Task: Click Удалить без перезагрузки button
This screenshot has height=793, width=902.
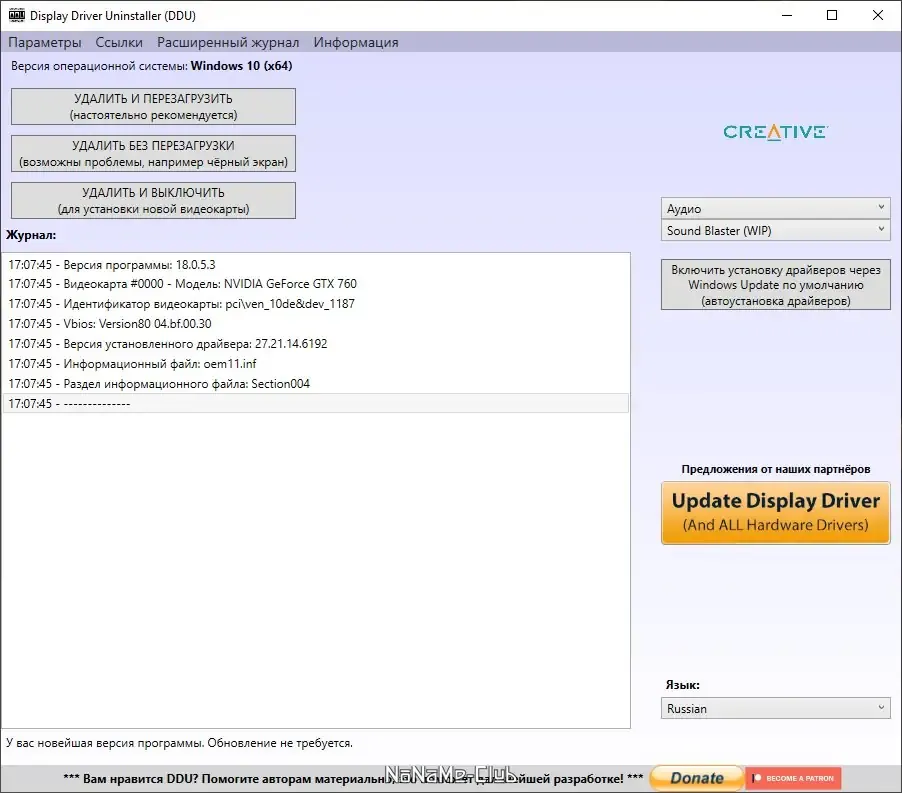Action: click(x=153, y=154)
